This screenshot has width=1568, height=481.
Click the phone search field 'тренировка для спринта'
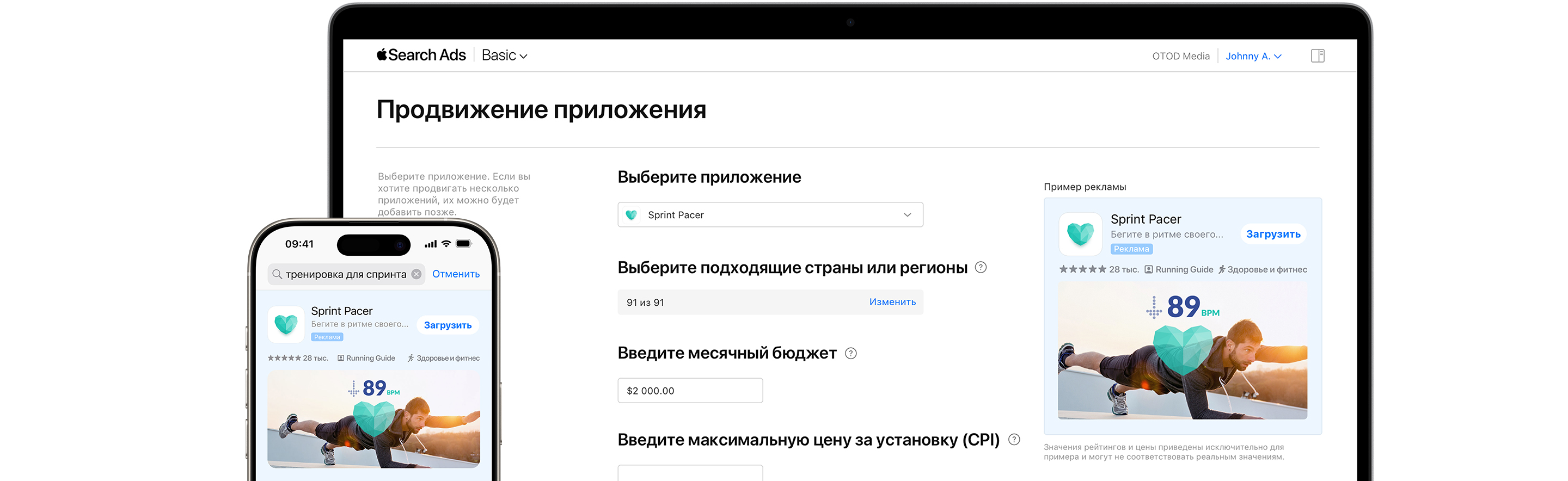tap(346, 274)
